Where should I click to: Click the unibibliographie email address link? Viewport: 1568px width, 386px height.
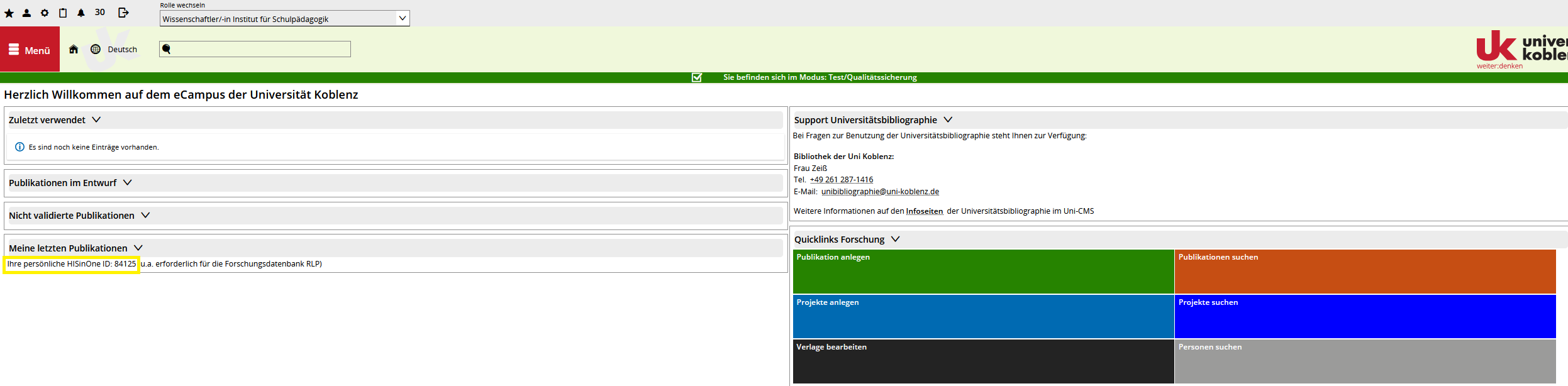[880, 192]
